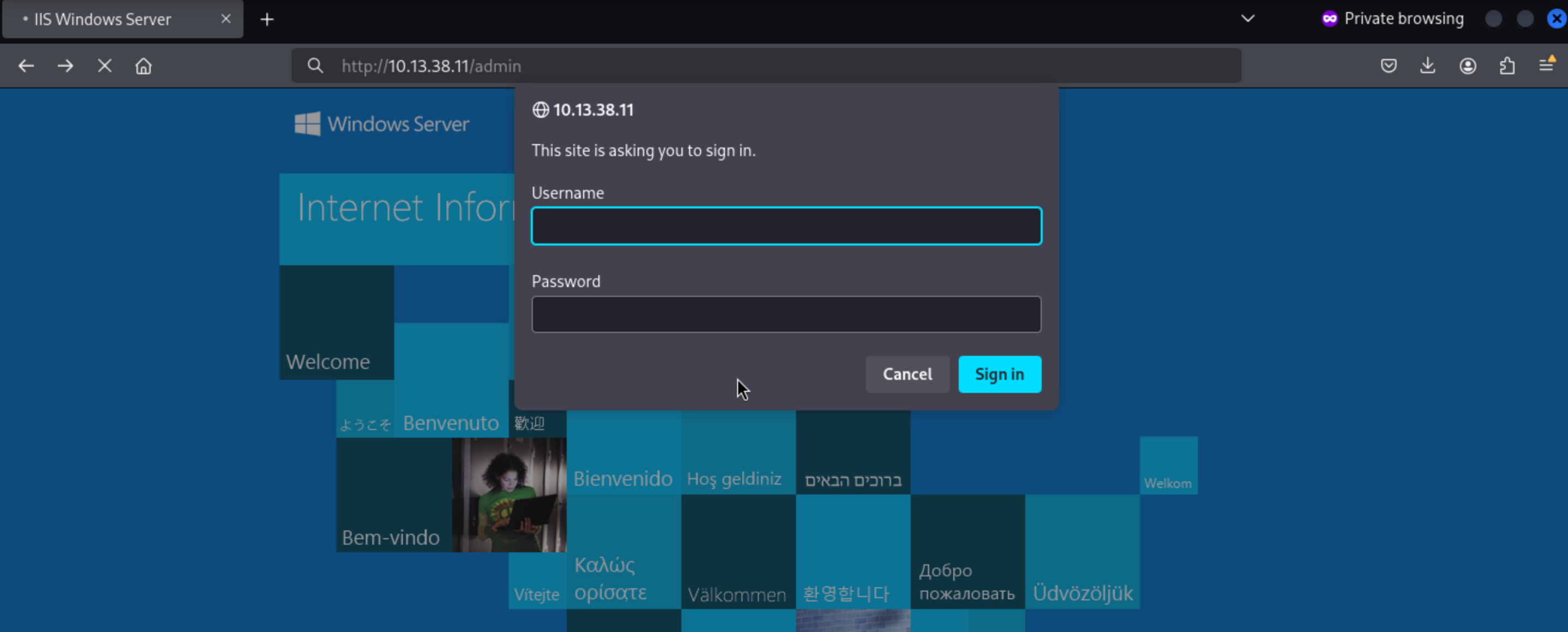
Task: Open the hamburger application menu
Action: coord(1546,64)
